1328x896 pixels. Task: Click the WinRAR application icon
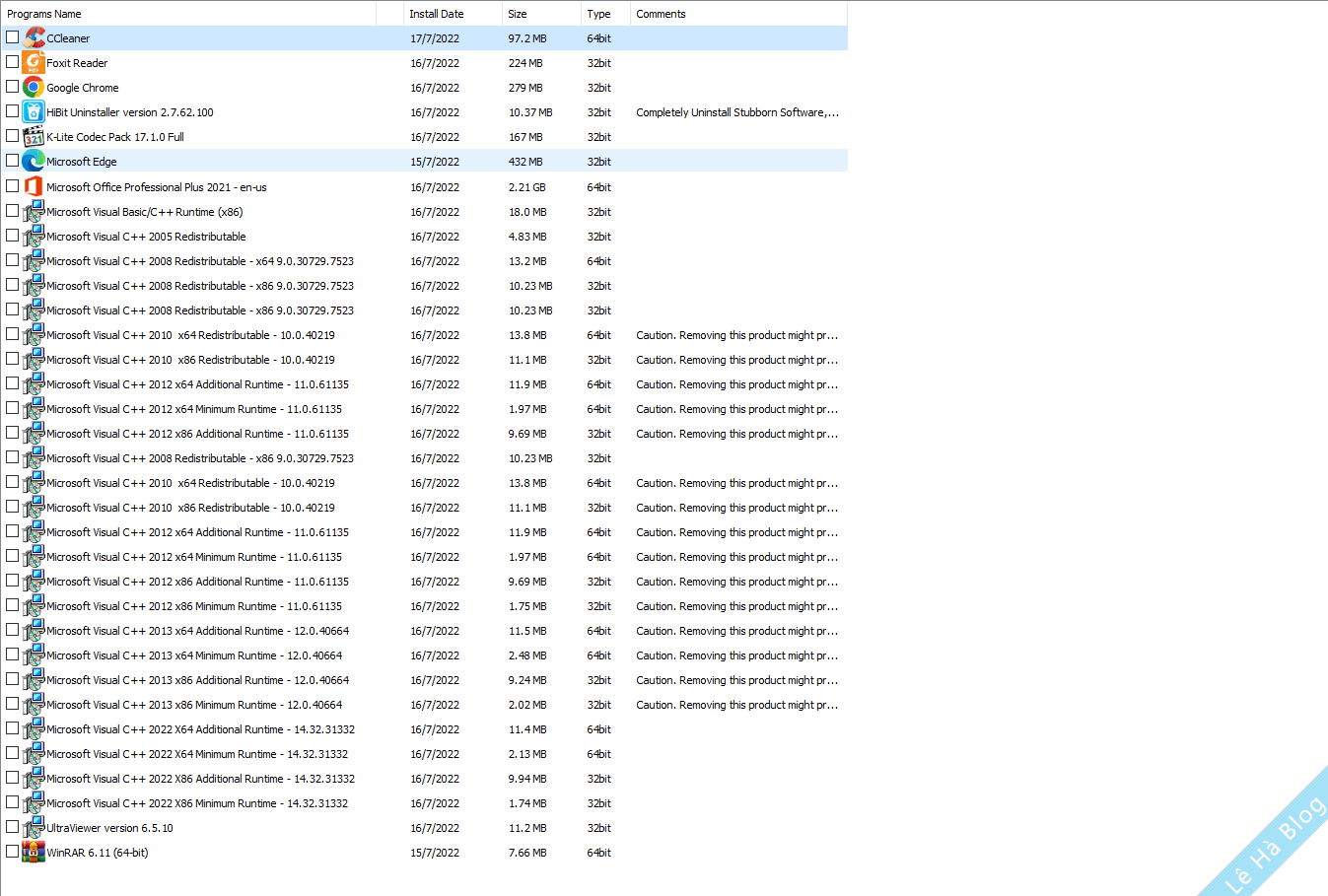(34, 852)
